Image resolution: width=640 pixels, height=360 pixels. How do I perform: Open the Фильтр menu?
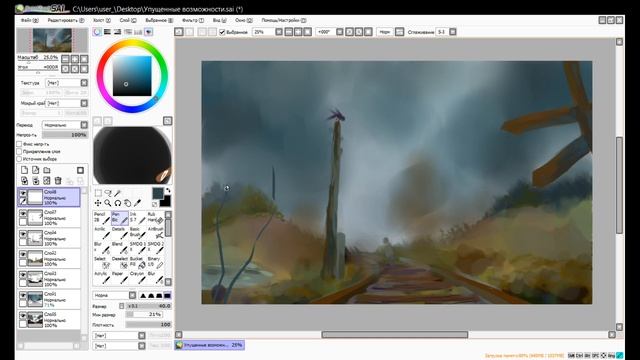[193, 20]
